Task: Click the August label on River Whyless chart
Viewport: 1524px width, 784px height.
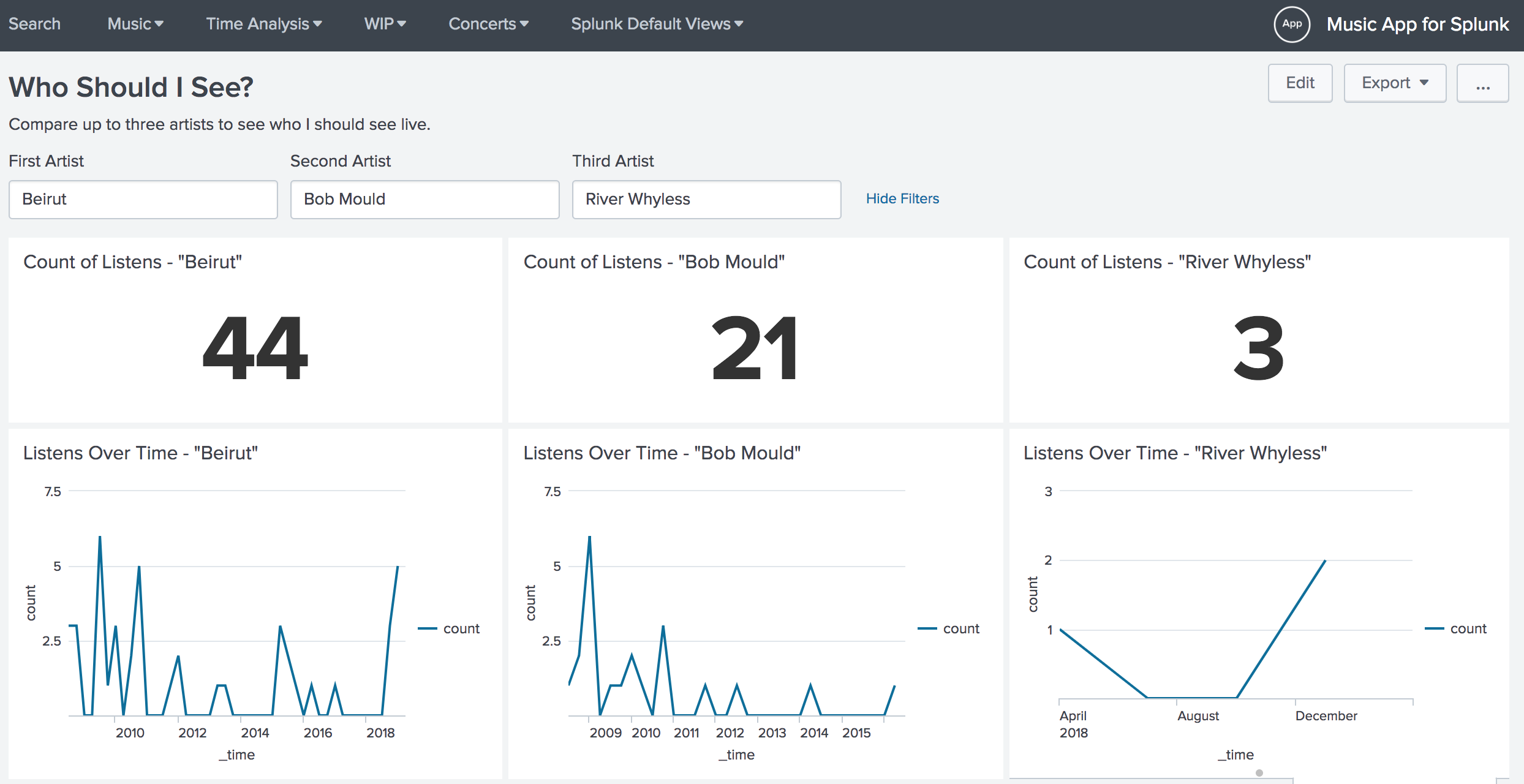Action: (1198, 715)
